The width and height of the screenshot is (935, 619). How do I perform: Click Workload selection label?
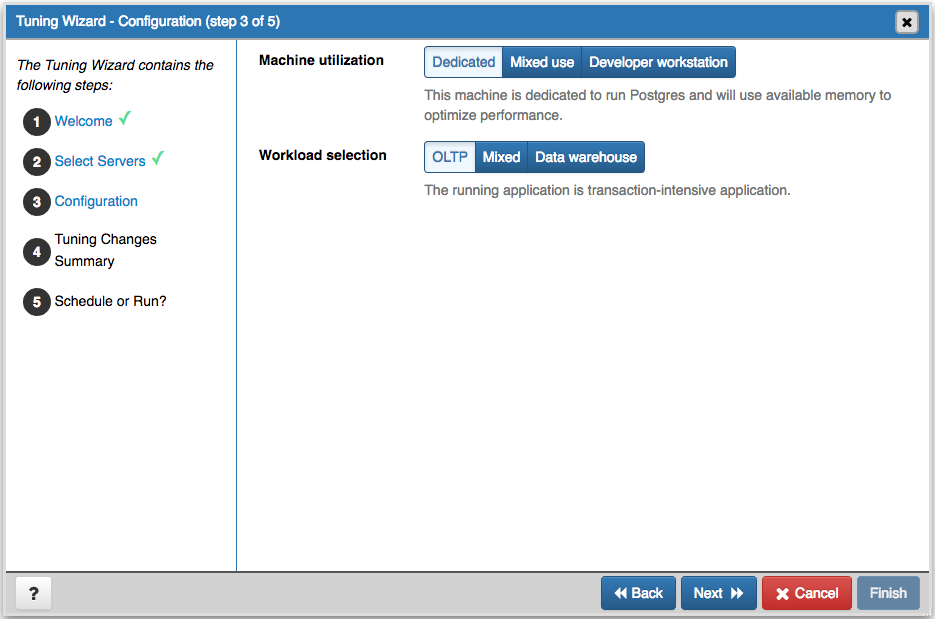click(323, 155)
